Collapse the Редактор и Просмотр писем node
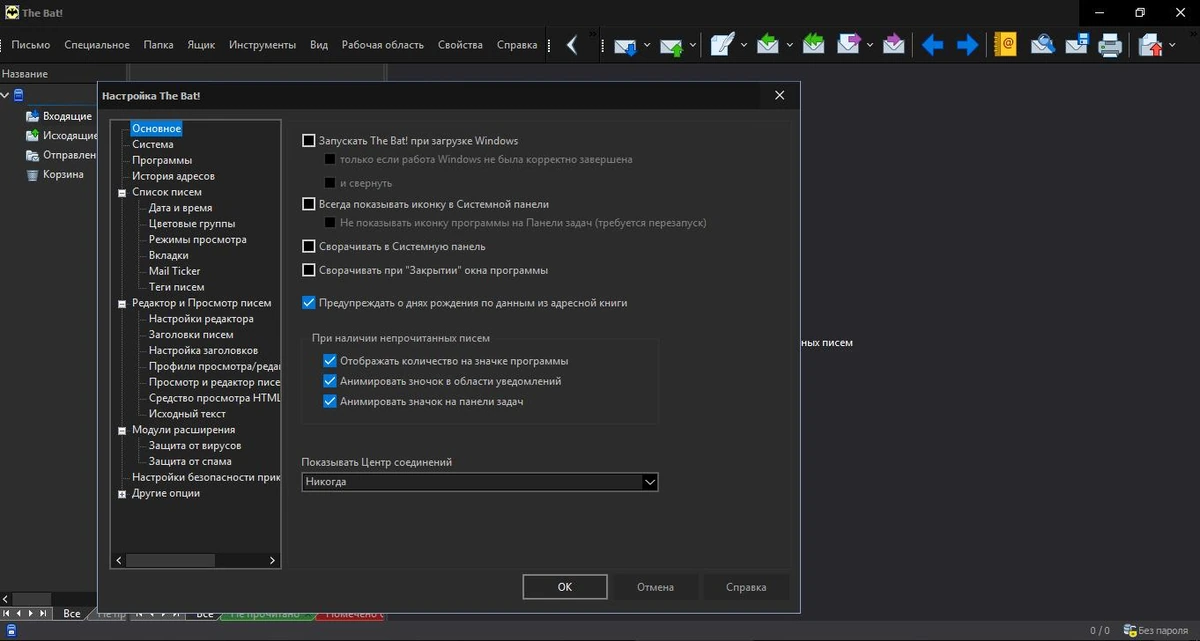Screen dimensions: 1200x641 (122, 303)
